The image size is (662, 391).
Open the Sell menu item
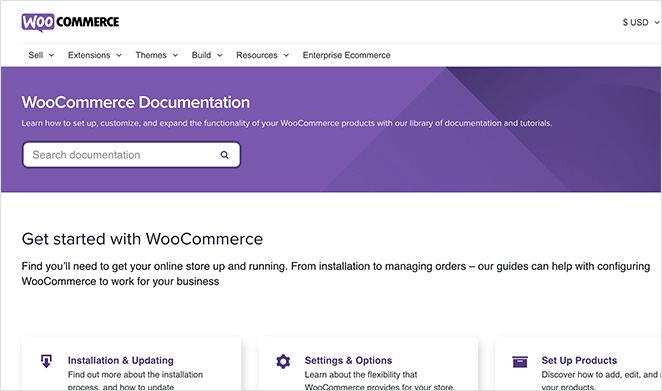pos(36,55)
